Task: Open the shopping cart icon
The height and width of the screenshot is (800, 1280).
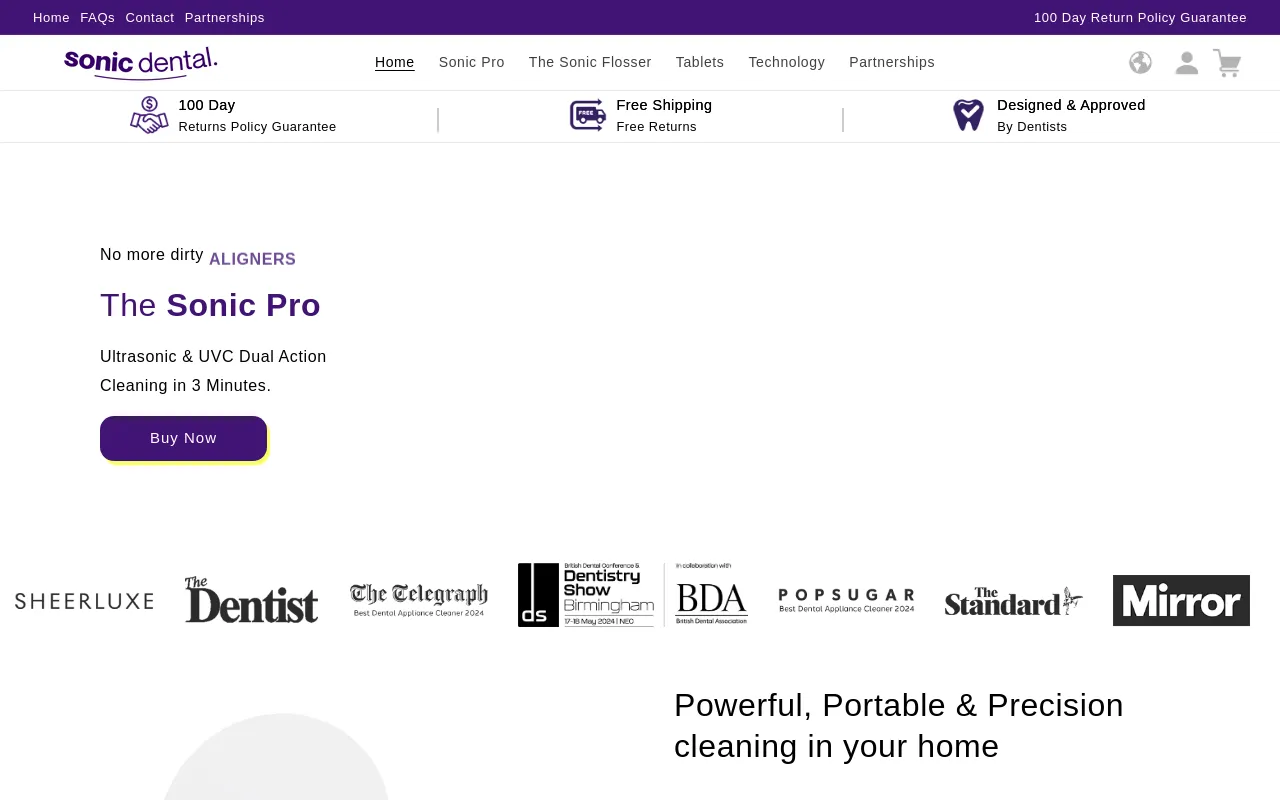Action: coord(1227,63)
